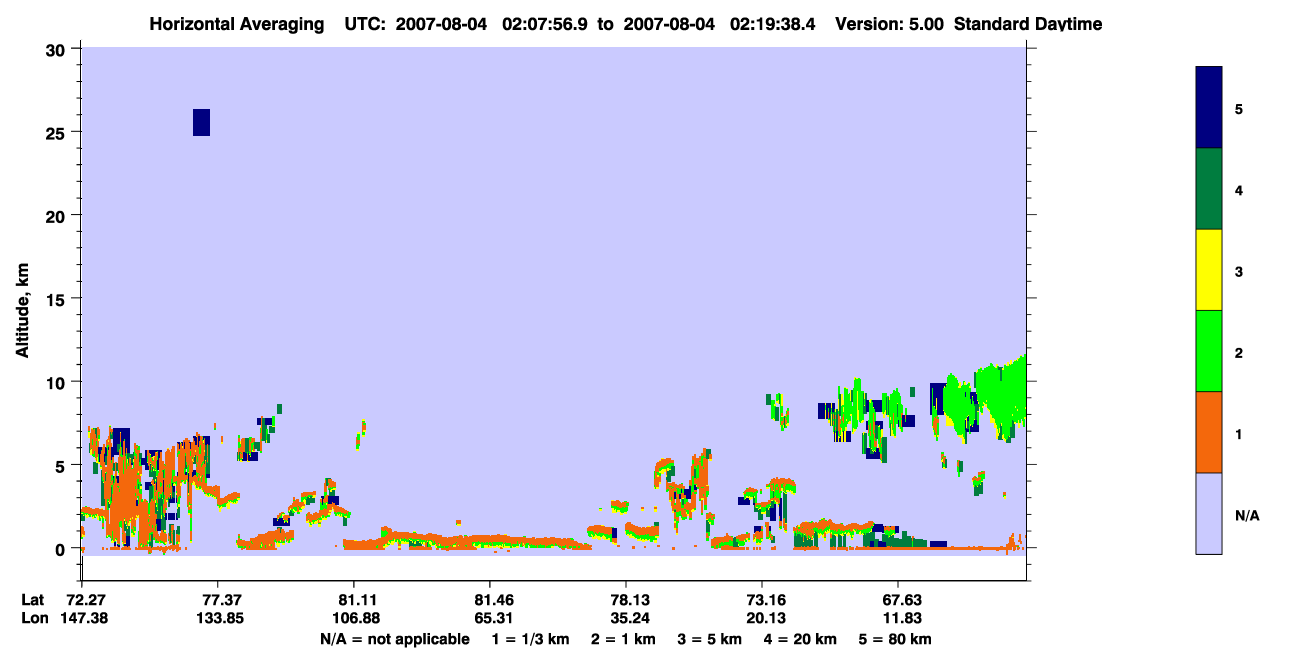Image resolution: width=1300 pixels, height=667 pixels.
Task: Click the altitude tick label '20'
Action: [x=57, y=215]
